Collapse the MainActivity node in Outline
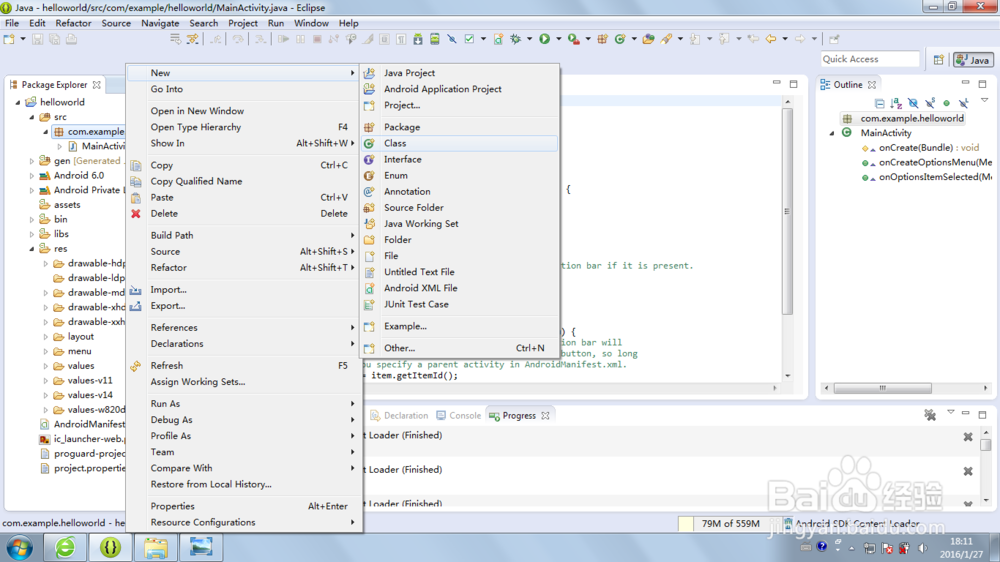The width and height of the screenshot is (1000, 562). point(832,133)
